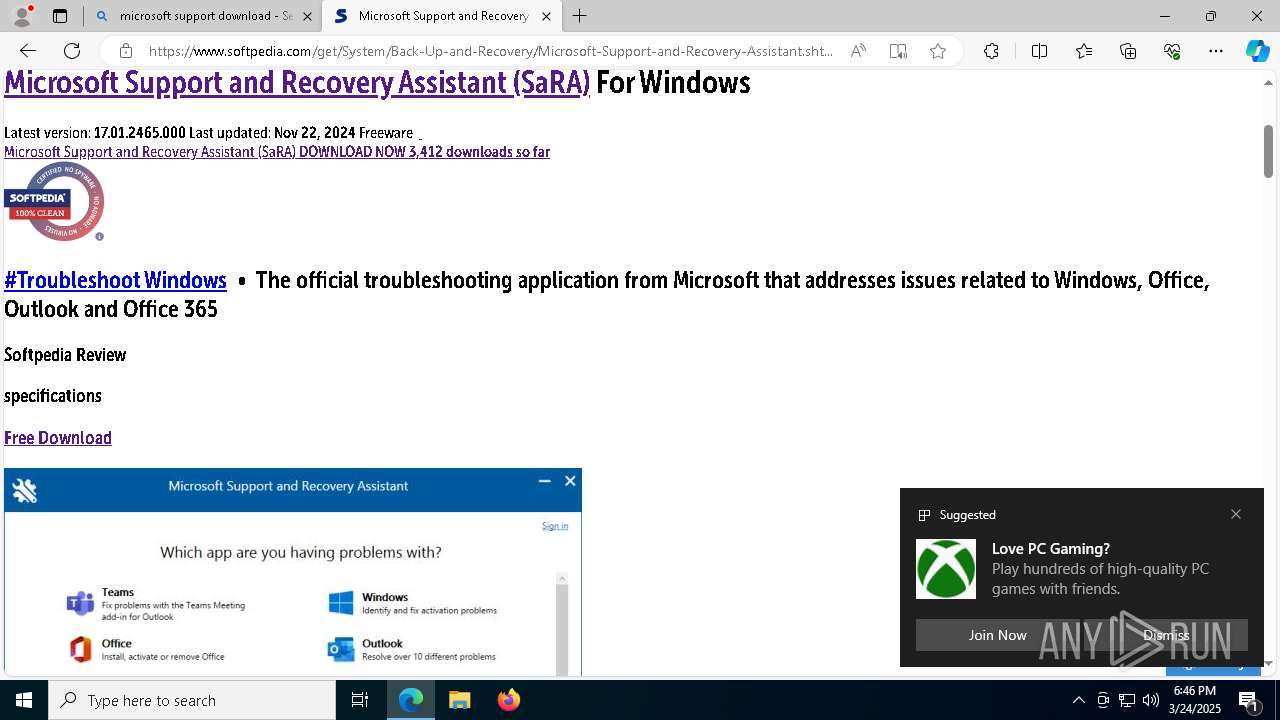View site information lock icon
The image size is (1280, 720).
pos(125,51)
